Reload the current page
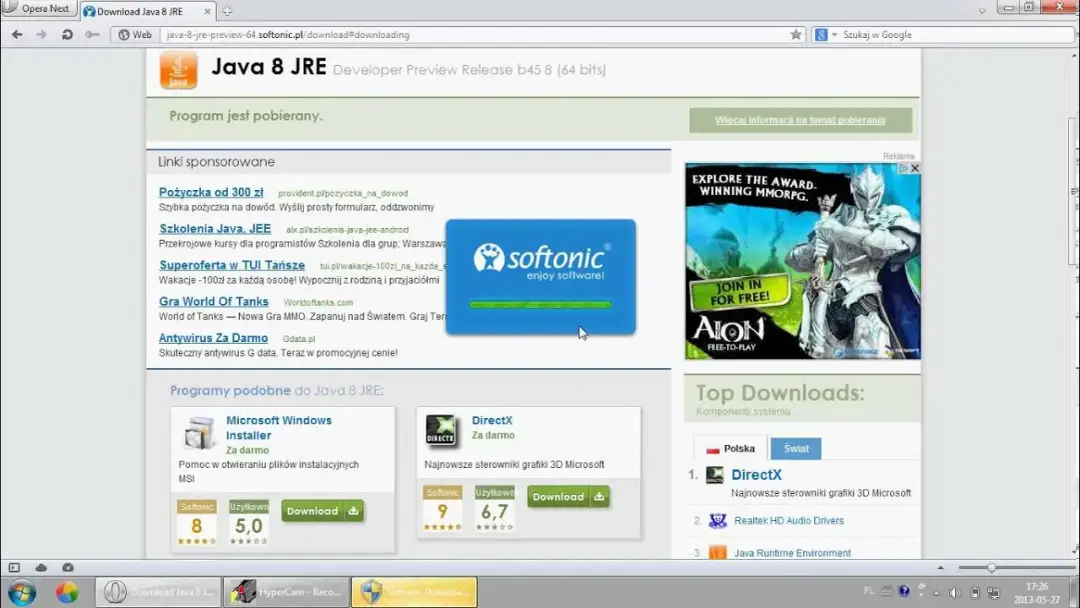The height and width of the screenshot is (608, 1080). click(67, 34)
